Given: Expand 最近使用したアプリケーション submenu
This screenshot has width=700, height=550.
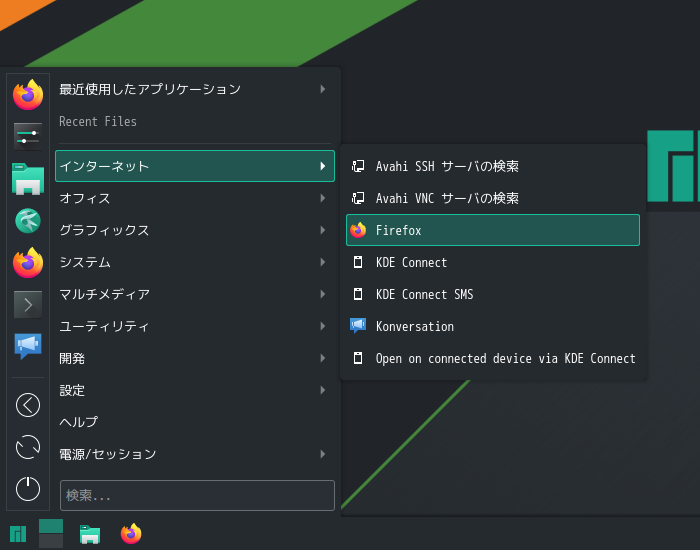Looking at the screenshot, I should tap(195, 89).
